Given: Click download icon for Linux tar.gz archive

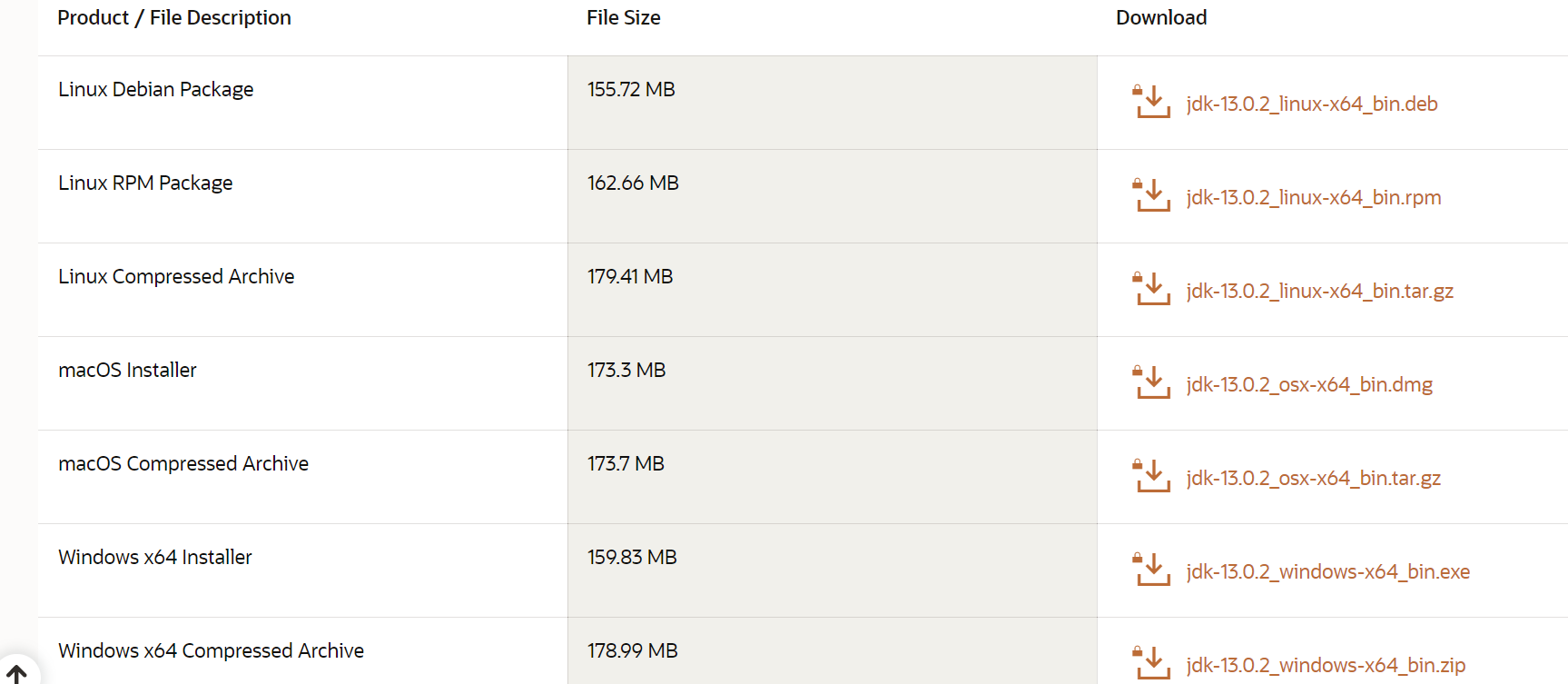Looking at the screenshot, I should (1152, 290).
